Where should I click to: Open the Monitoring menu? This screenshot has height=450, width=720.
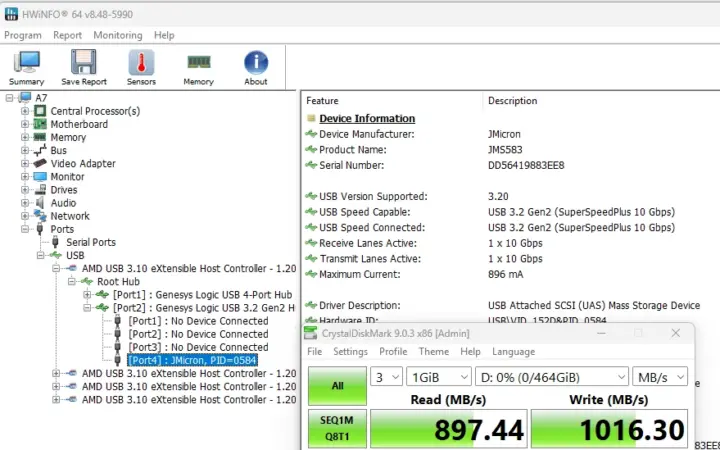pyautogui.click(x=118, y=35)
